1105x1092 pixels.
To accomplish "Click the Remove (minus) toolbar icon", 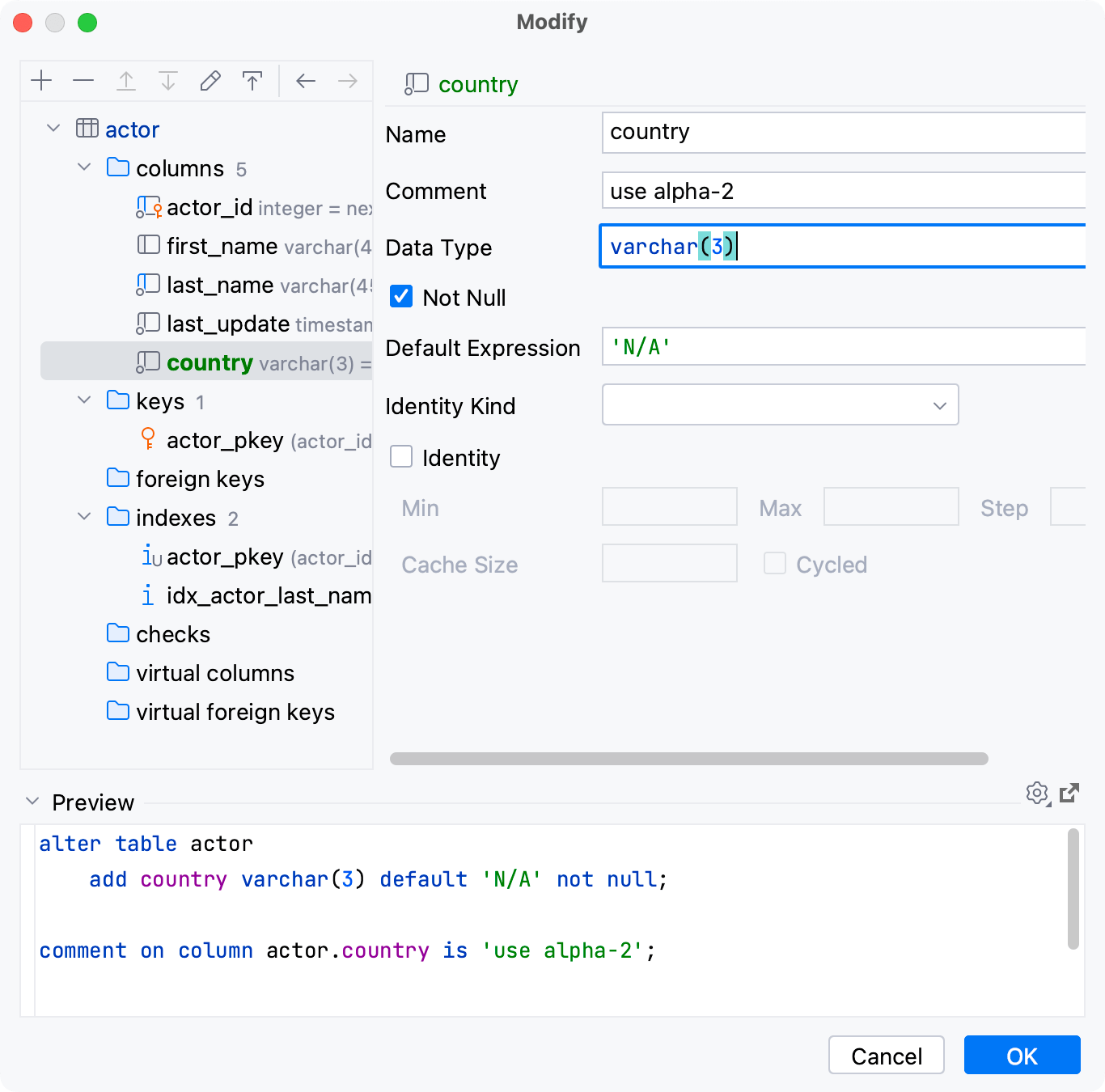I will click(x=83, y=81).
